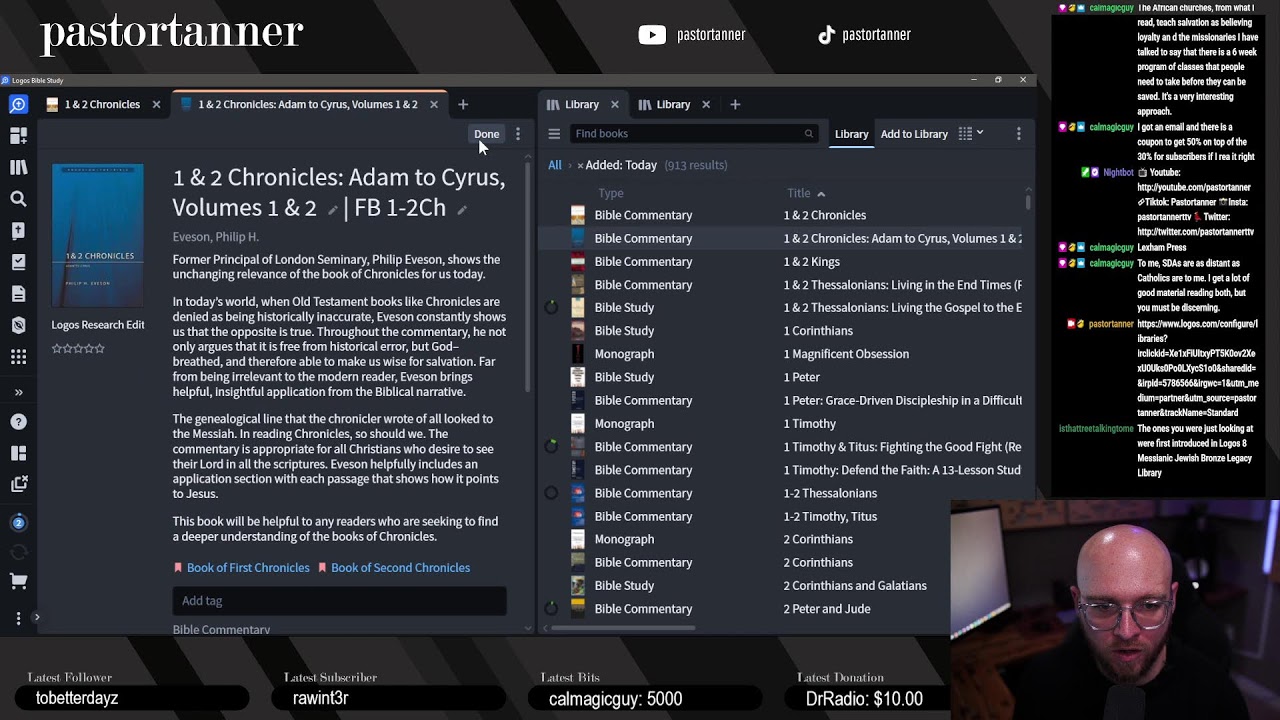
Task: Open the info panel three-dots menu beside Done
Action: point(517,134)
